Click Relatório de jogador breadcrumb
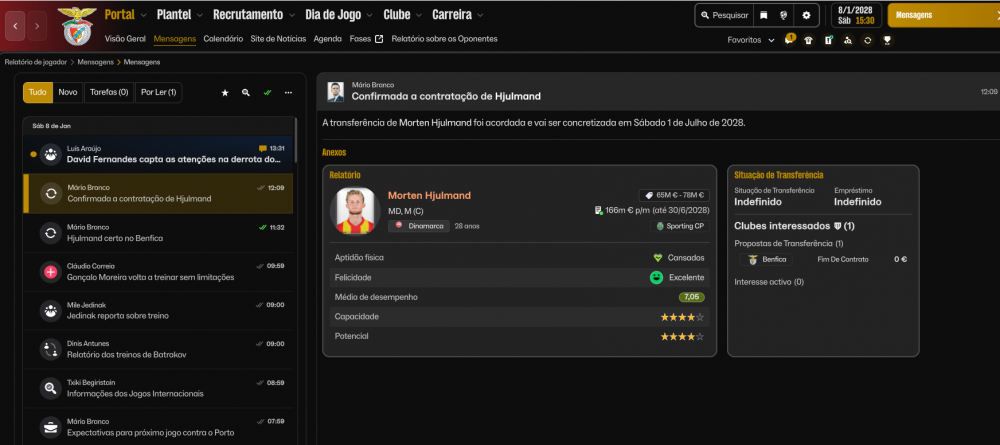 tap(35, 62)
